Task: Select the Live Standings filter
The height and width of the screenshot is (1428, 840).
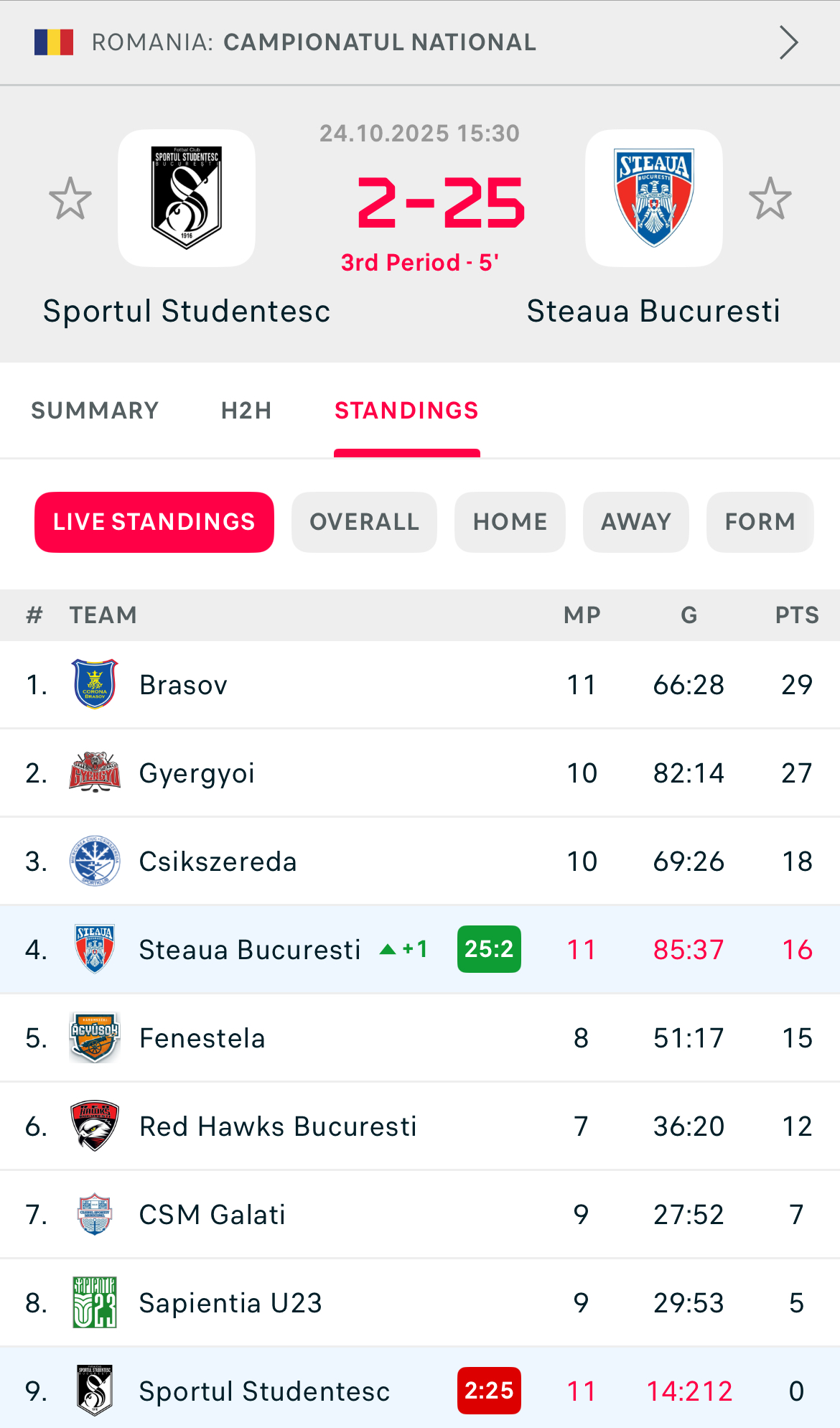Action: coord(154,522)
